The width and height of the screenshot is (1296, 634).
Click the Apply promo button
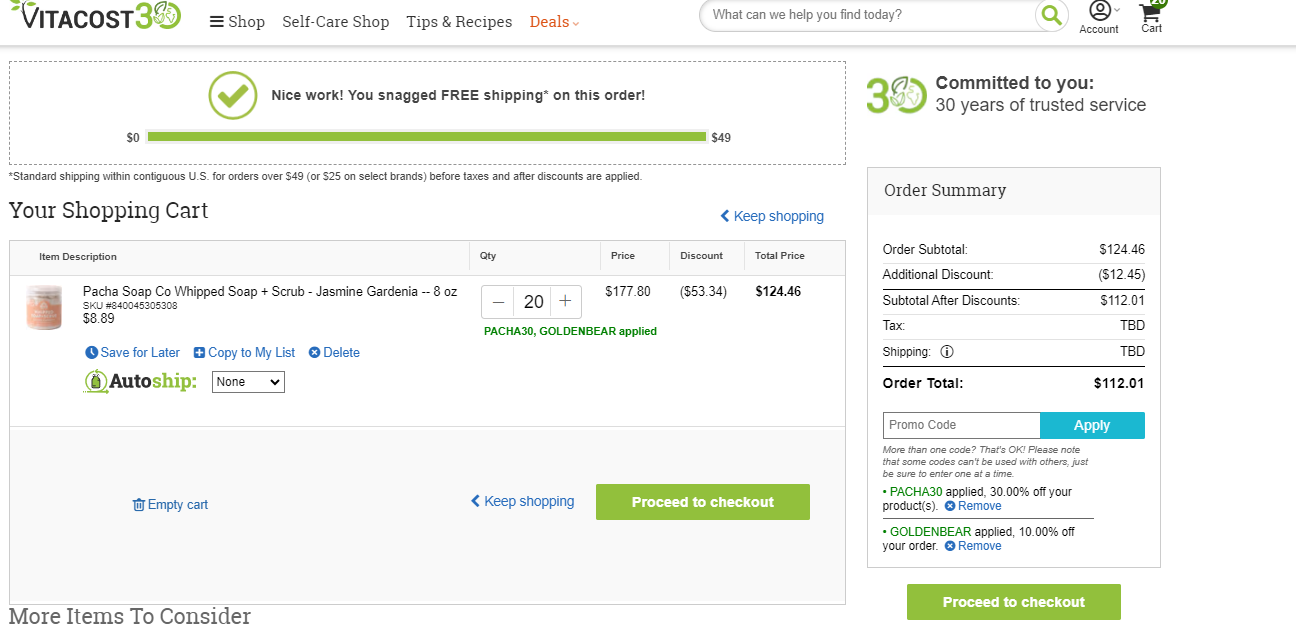[x=1092, y=425]
